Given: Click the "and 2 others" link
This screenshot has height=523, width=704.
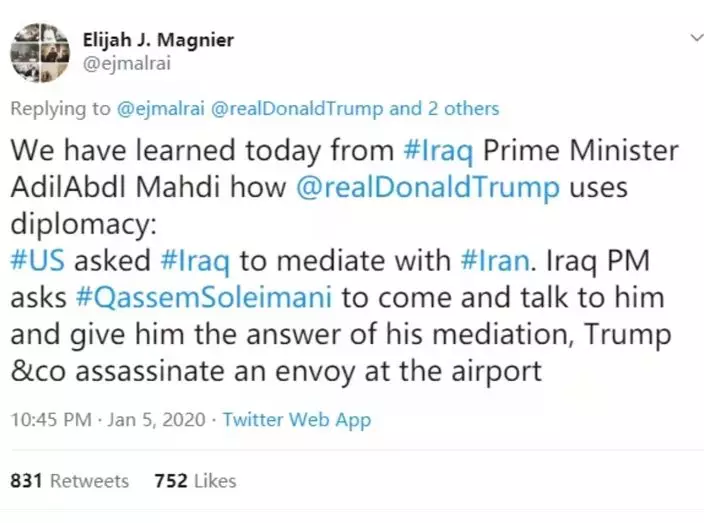Looking at the screenshot, I should [x=444, y=108].
